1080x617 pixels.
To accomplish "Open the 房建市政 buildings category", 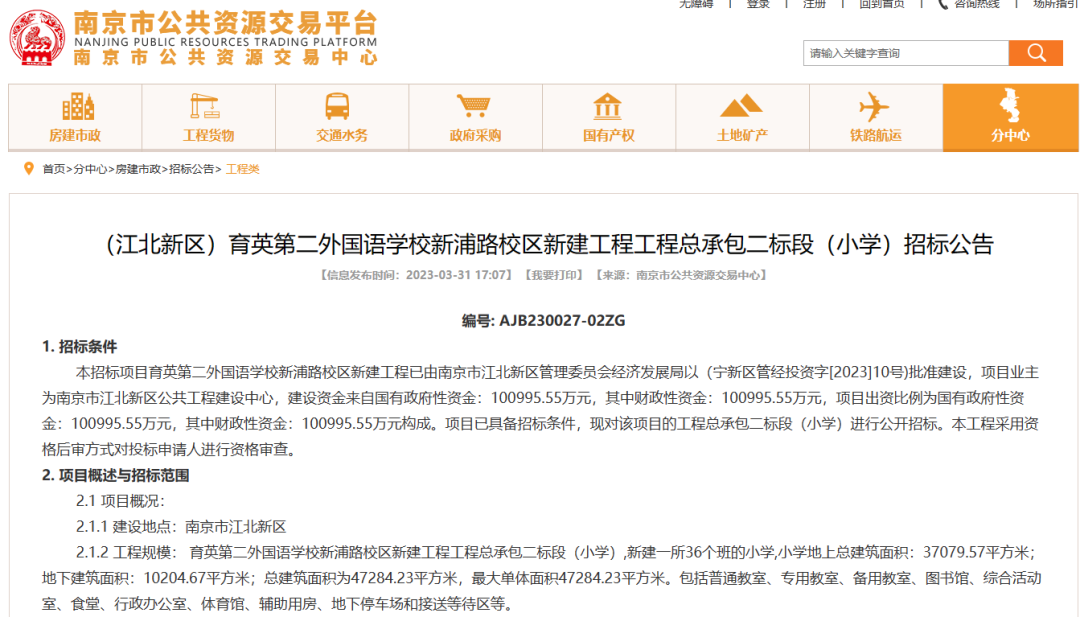I will [75, 117].
